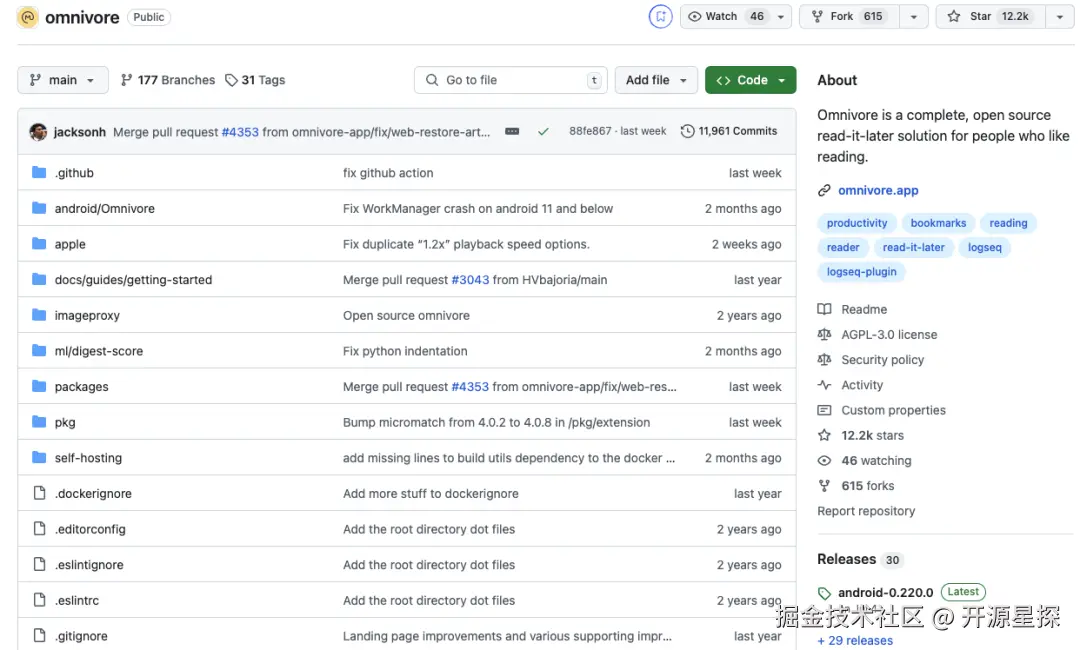Screen dimensions: 1080x650
Task: Click the link chain icon beside omnivore.app
Action: [x=824, y=190]
